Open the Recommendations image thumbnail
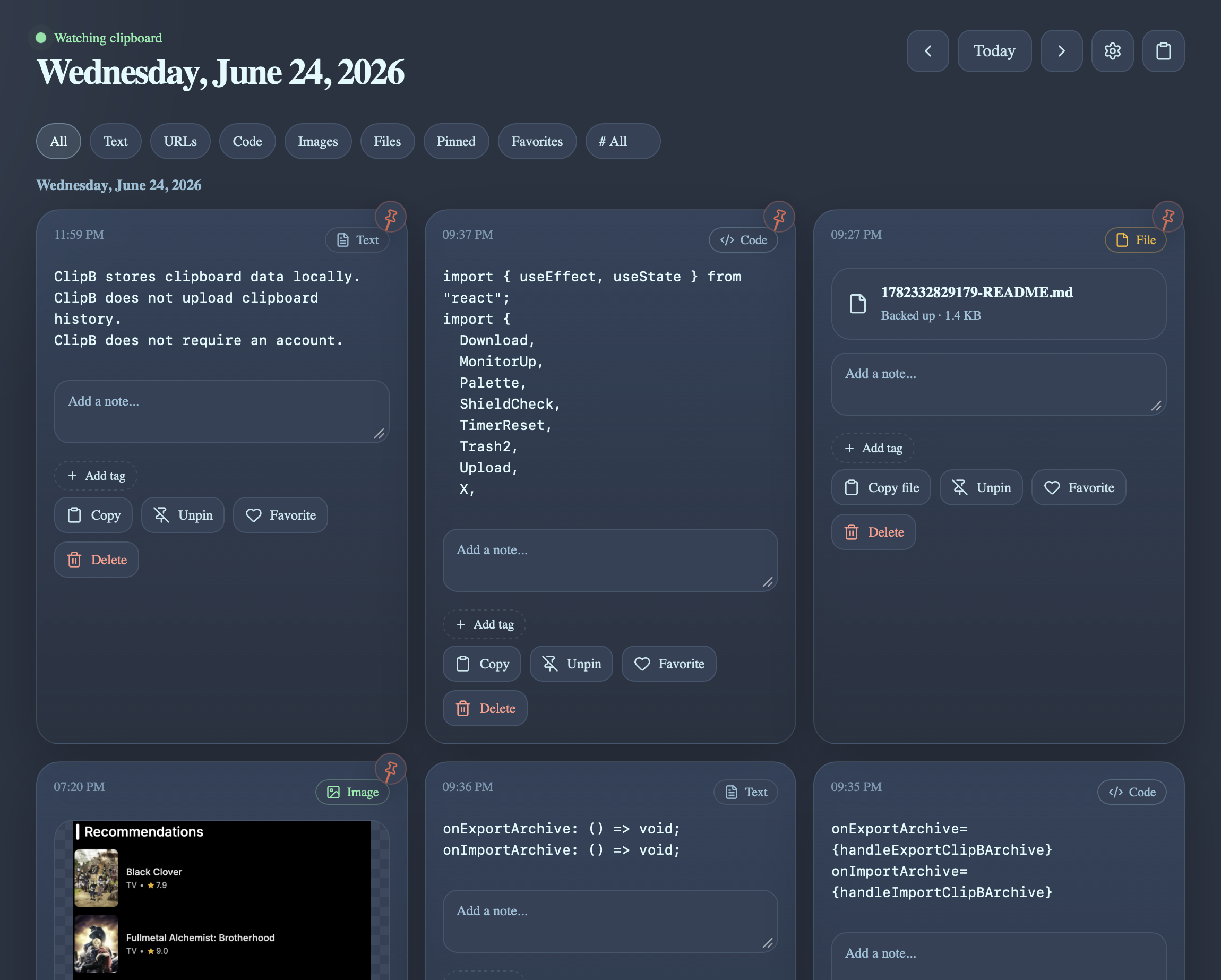This screenshot has width=1221, height=980. (x=221, y=901)
